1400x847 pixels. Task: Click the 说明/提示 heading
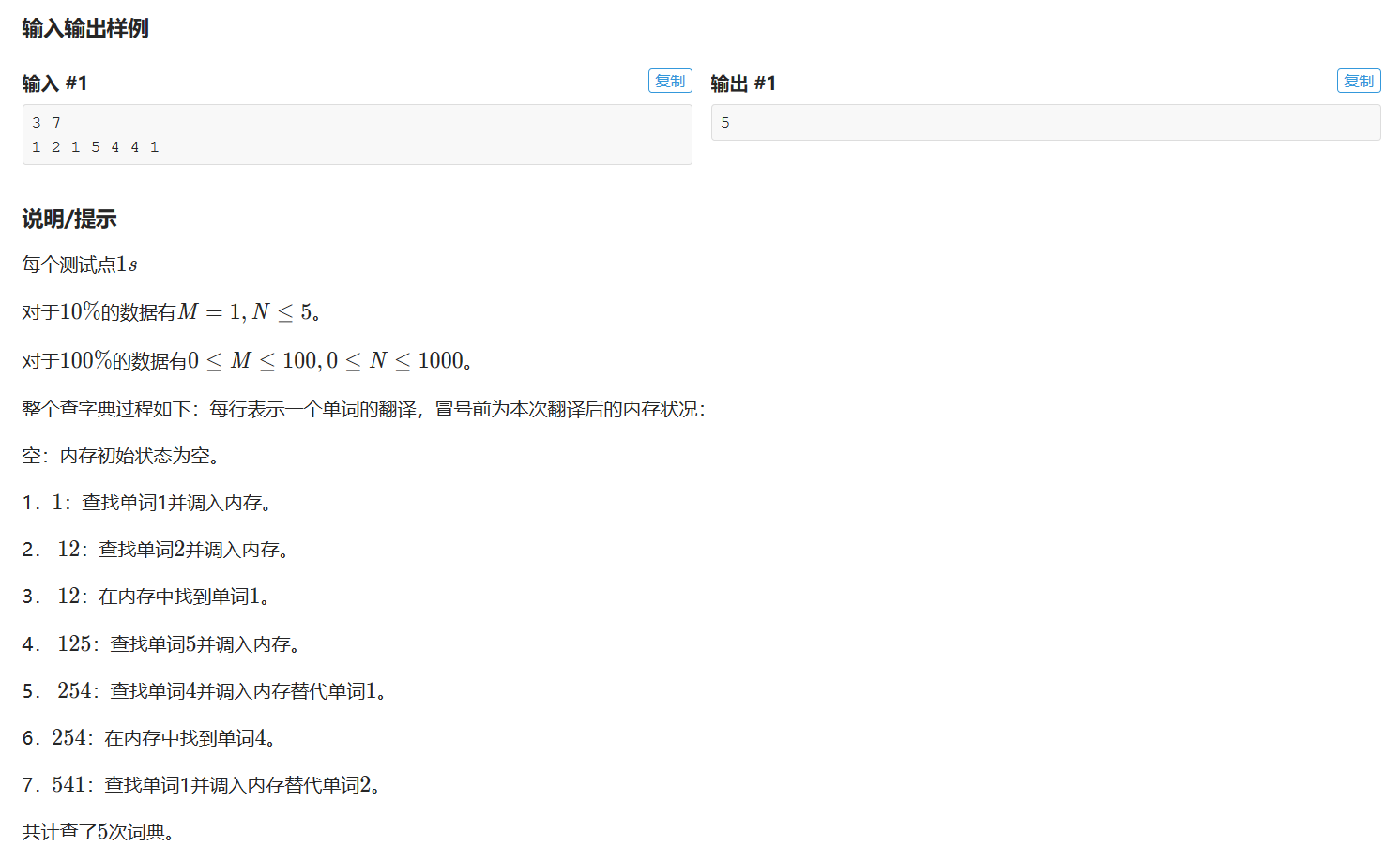pyautogui.click(x=68, y=219)
